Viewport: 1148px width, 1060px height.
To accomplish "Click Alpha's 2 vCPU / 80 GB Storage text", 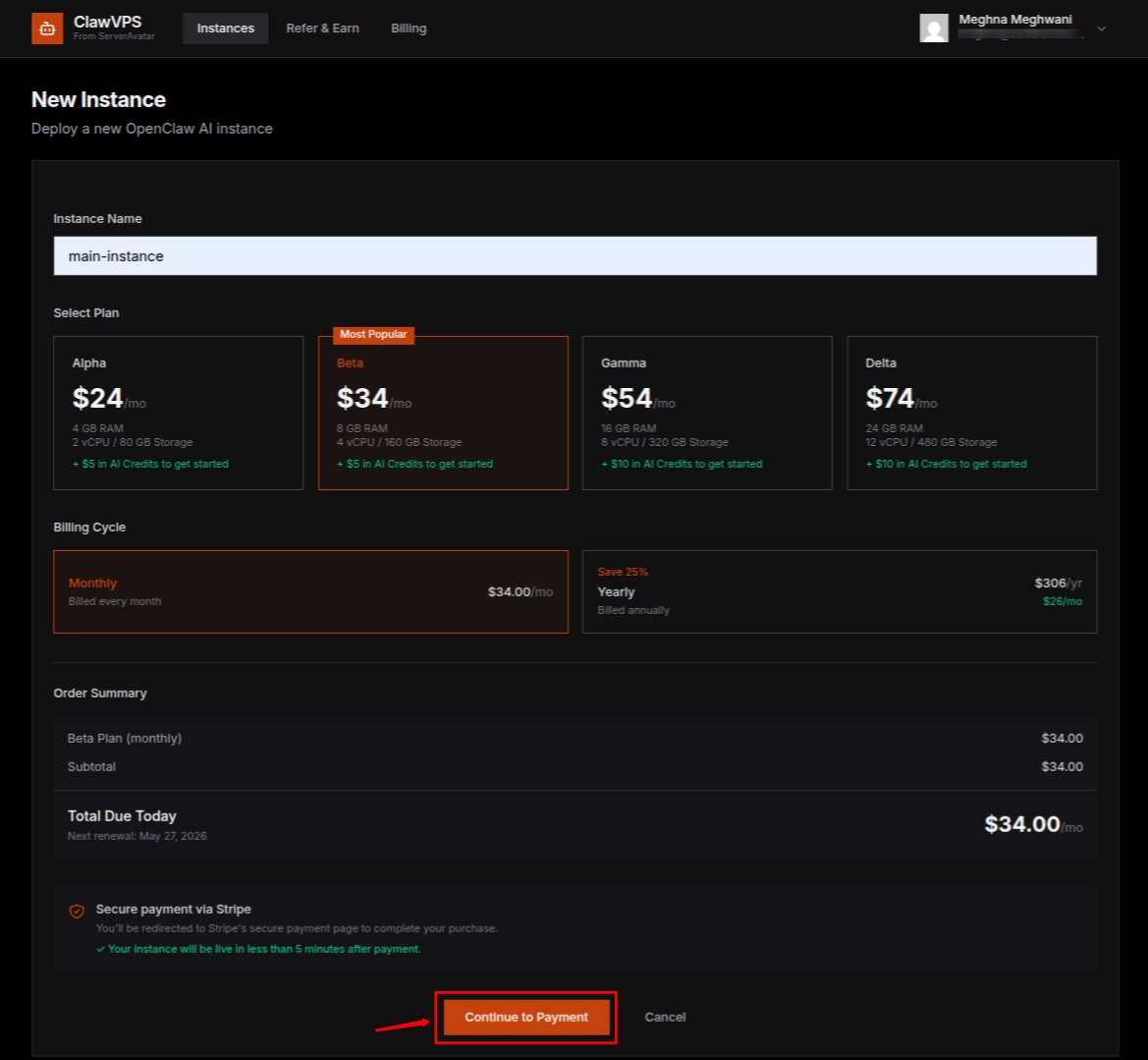I will pyautogui.click(x=133, y=442).
